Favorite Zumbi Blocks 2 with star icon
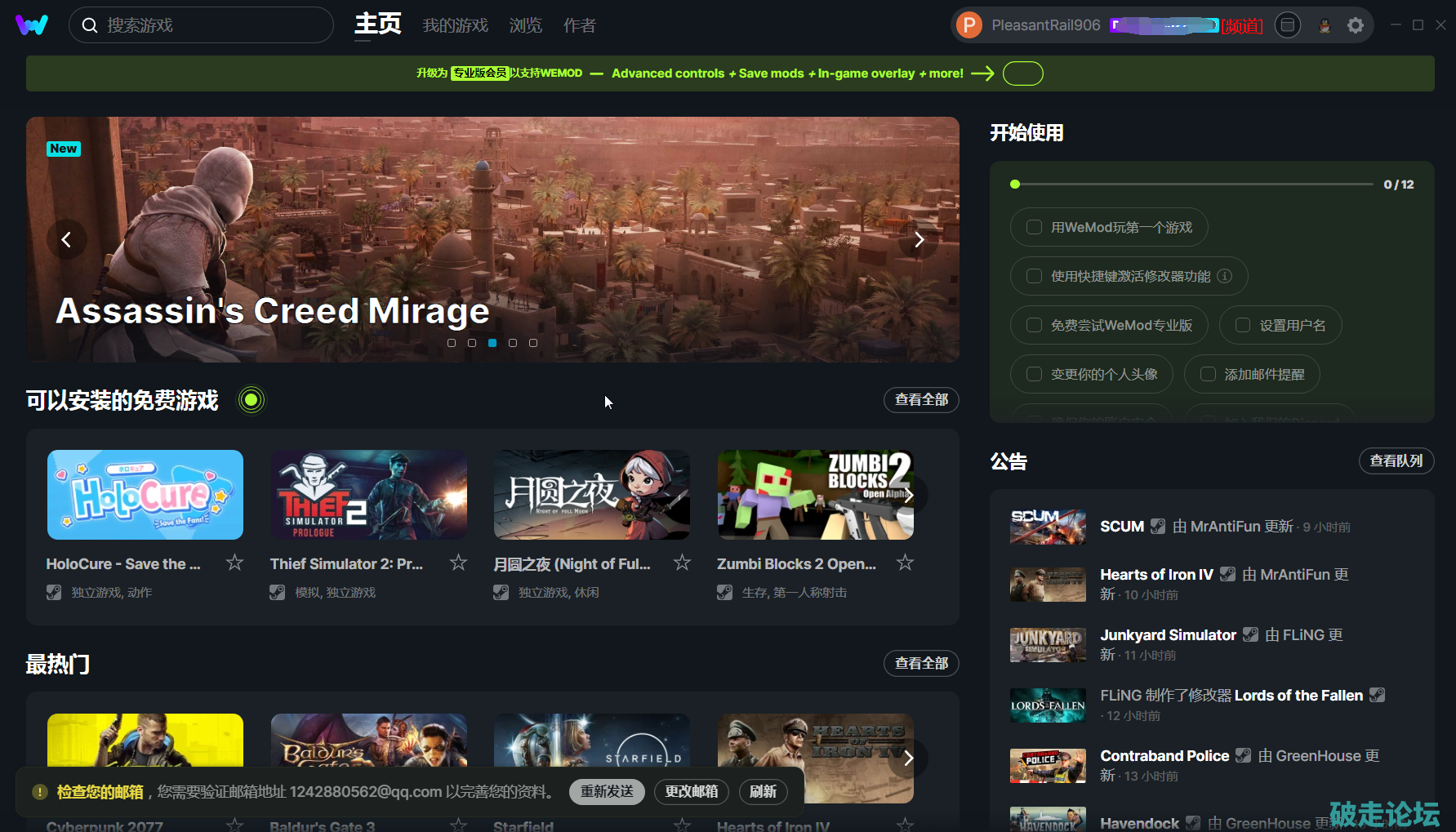The image size is (1456, 832). (x=905, y=563)
